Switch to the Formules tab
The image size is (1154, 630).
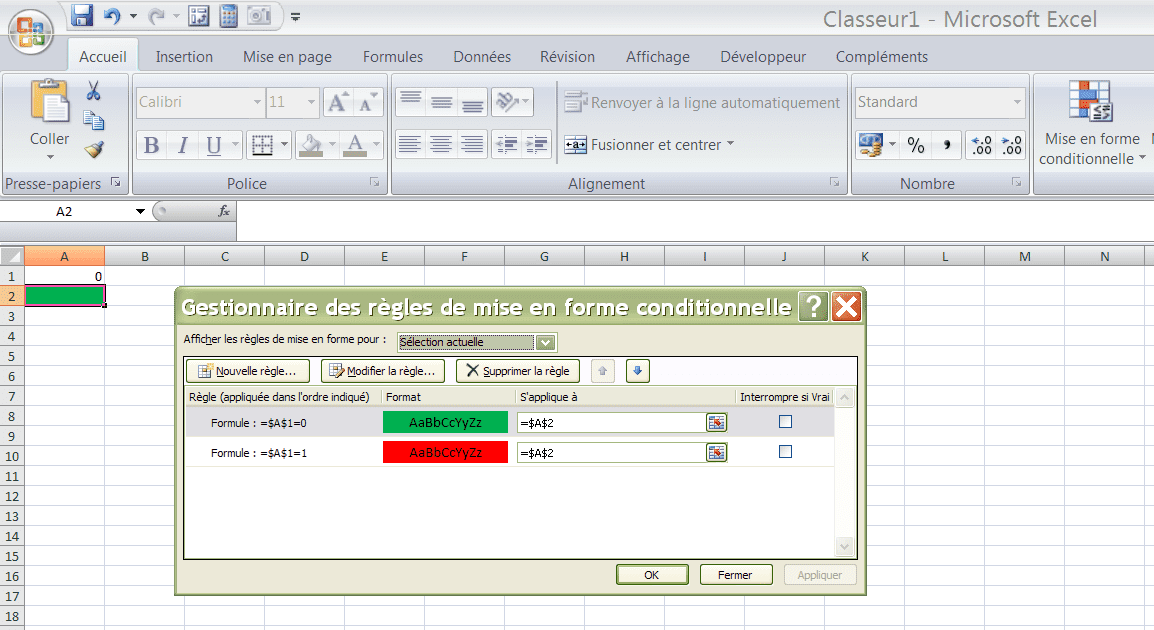393,57
